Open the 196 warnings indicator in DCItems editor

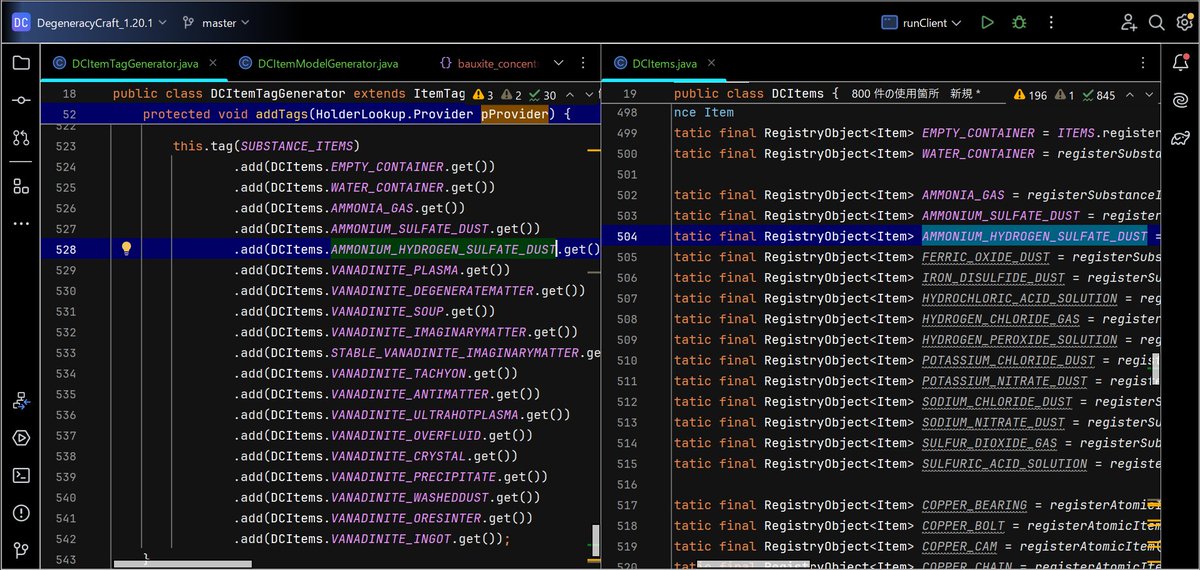click(1030, 95)
